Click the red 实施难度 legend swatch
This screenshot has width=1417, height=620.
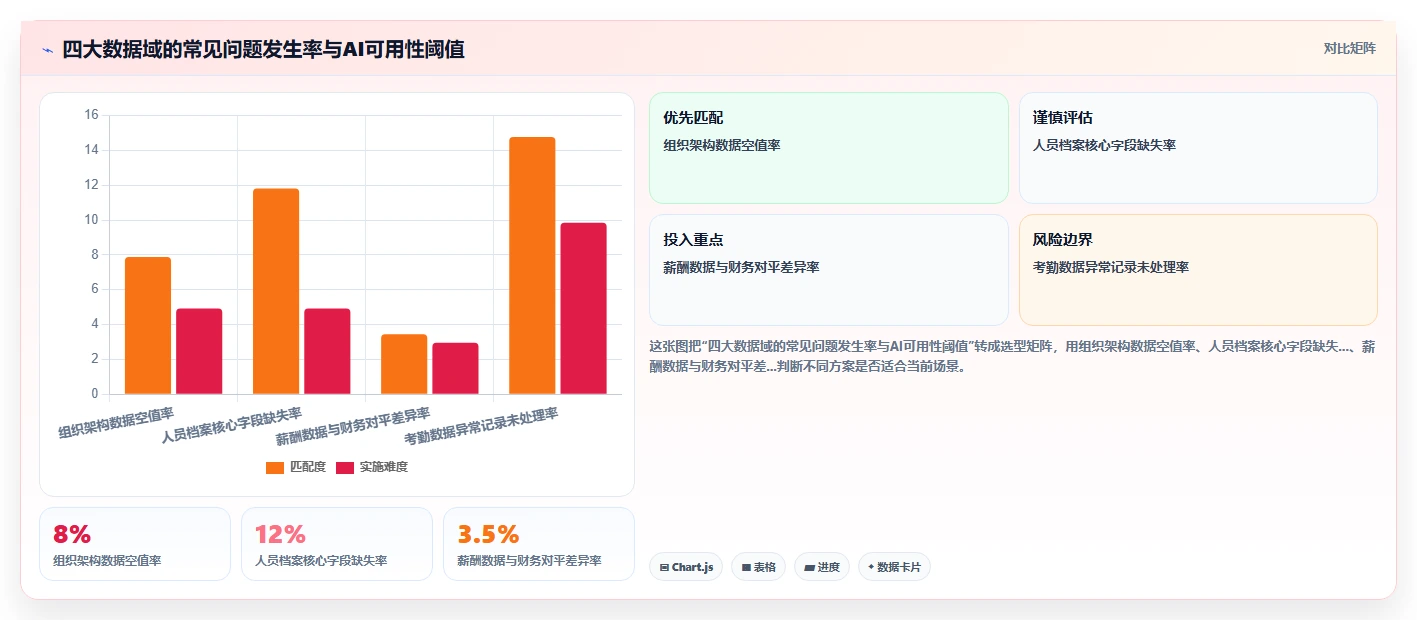(x=345, y=467)
